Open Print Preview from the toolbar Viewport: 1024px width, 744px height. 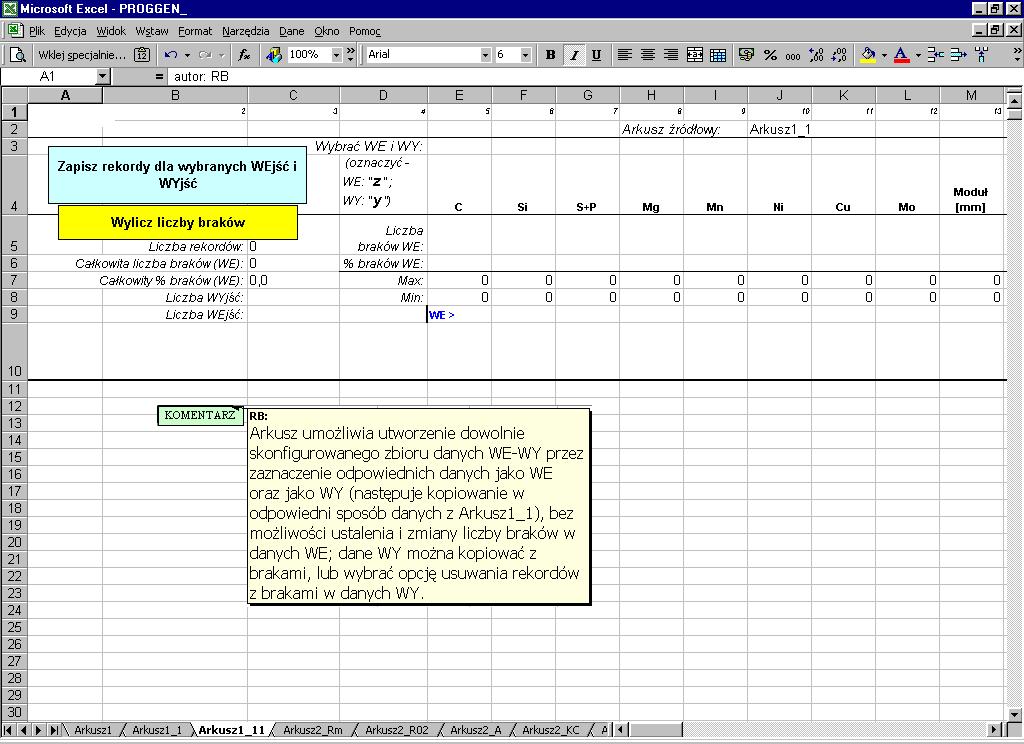(x=18, y=55)
